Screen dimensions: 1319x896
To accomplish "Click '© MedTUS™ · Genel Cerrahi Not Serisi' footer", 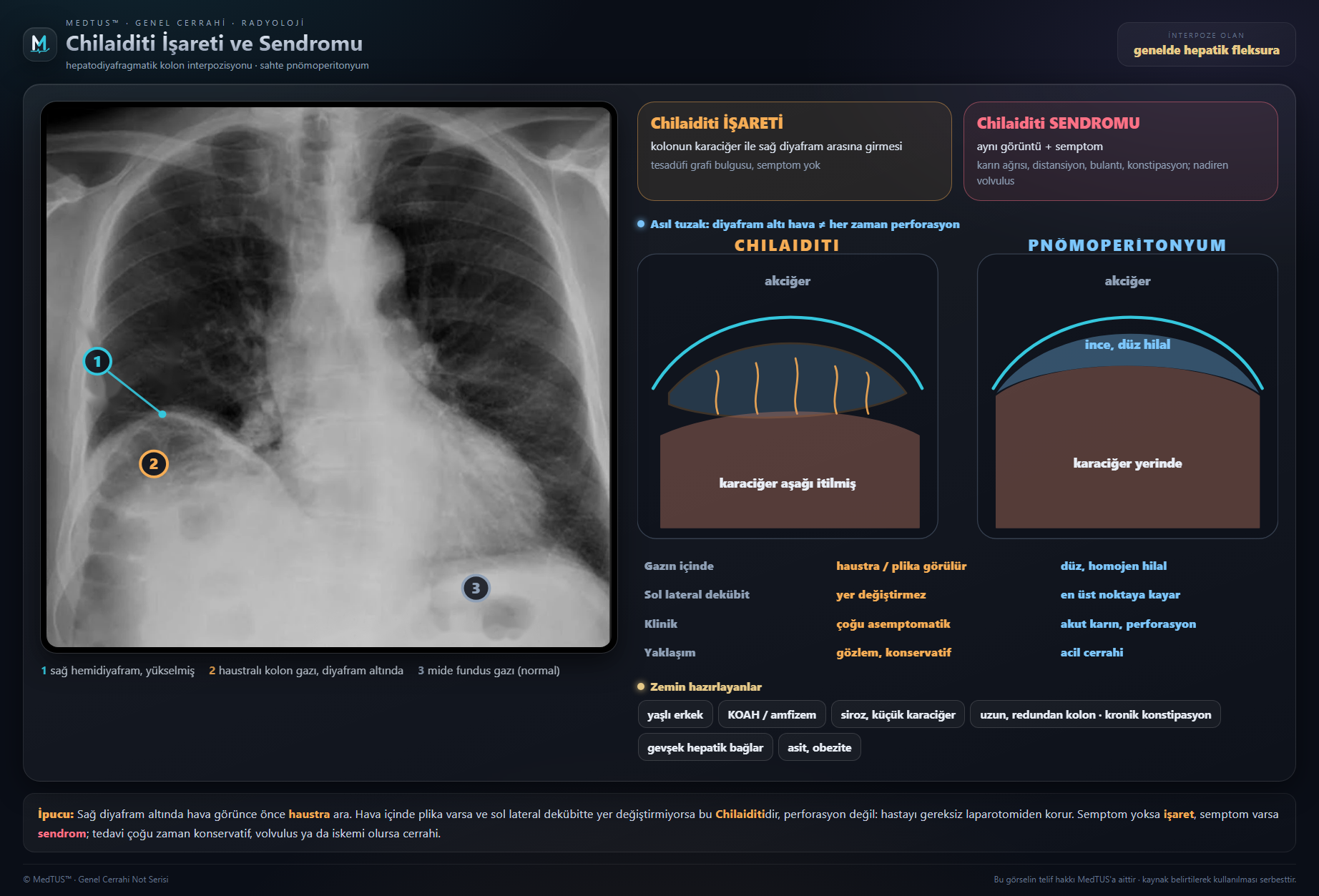I will point(96,880).
